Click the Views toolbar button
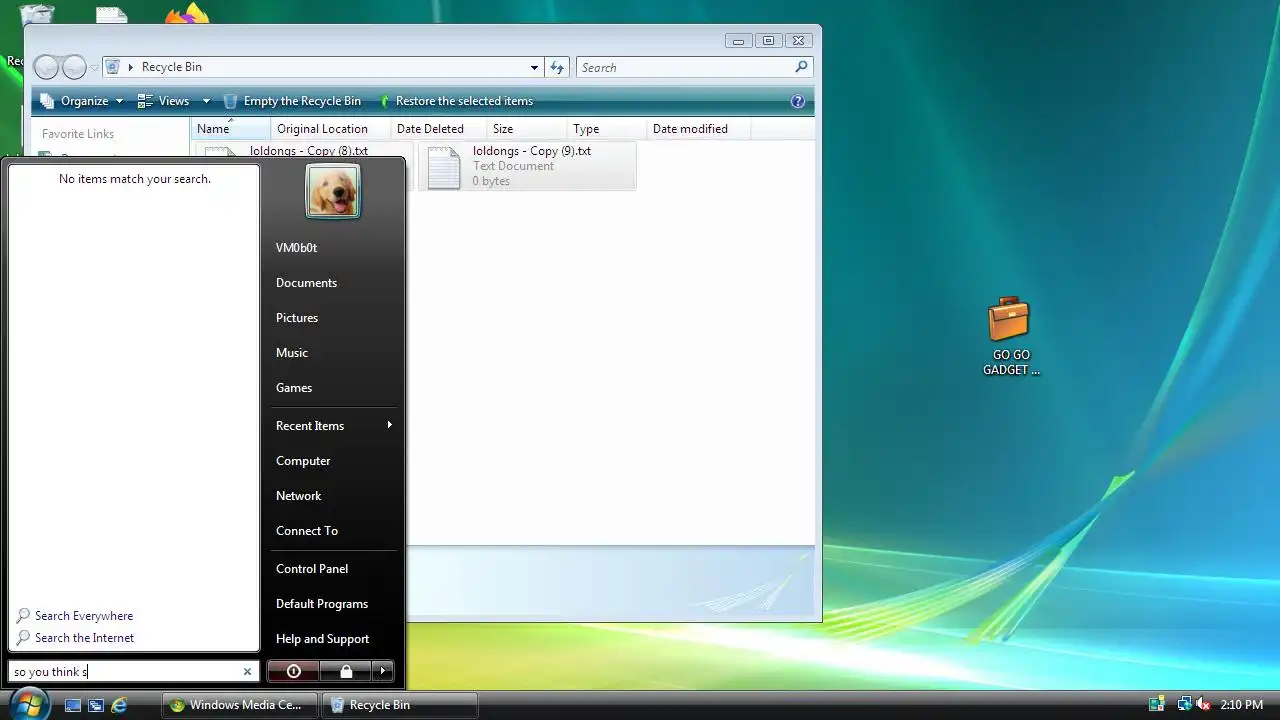This screenshot has width=1280, height=720. pyautogui.click(x=164, y=101)
